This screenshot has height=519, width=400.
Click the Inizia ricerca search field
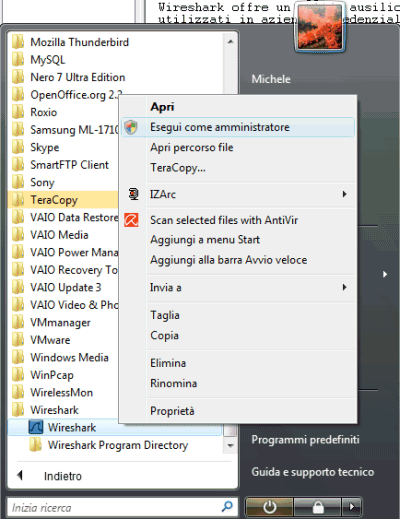(113, 507)
